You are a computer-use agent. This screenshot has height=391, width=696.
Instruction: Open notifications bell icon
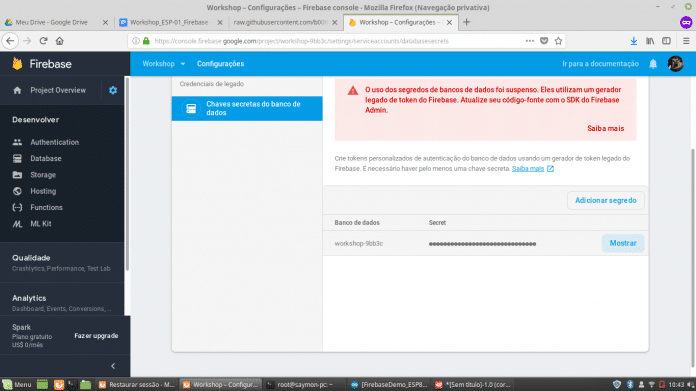653,64
